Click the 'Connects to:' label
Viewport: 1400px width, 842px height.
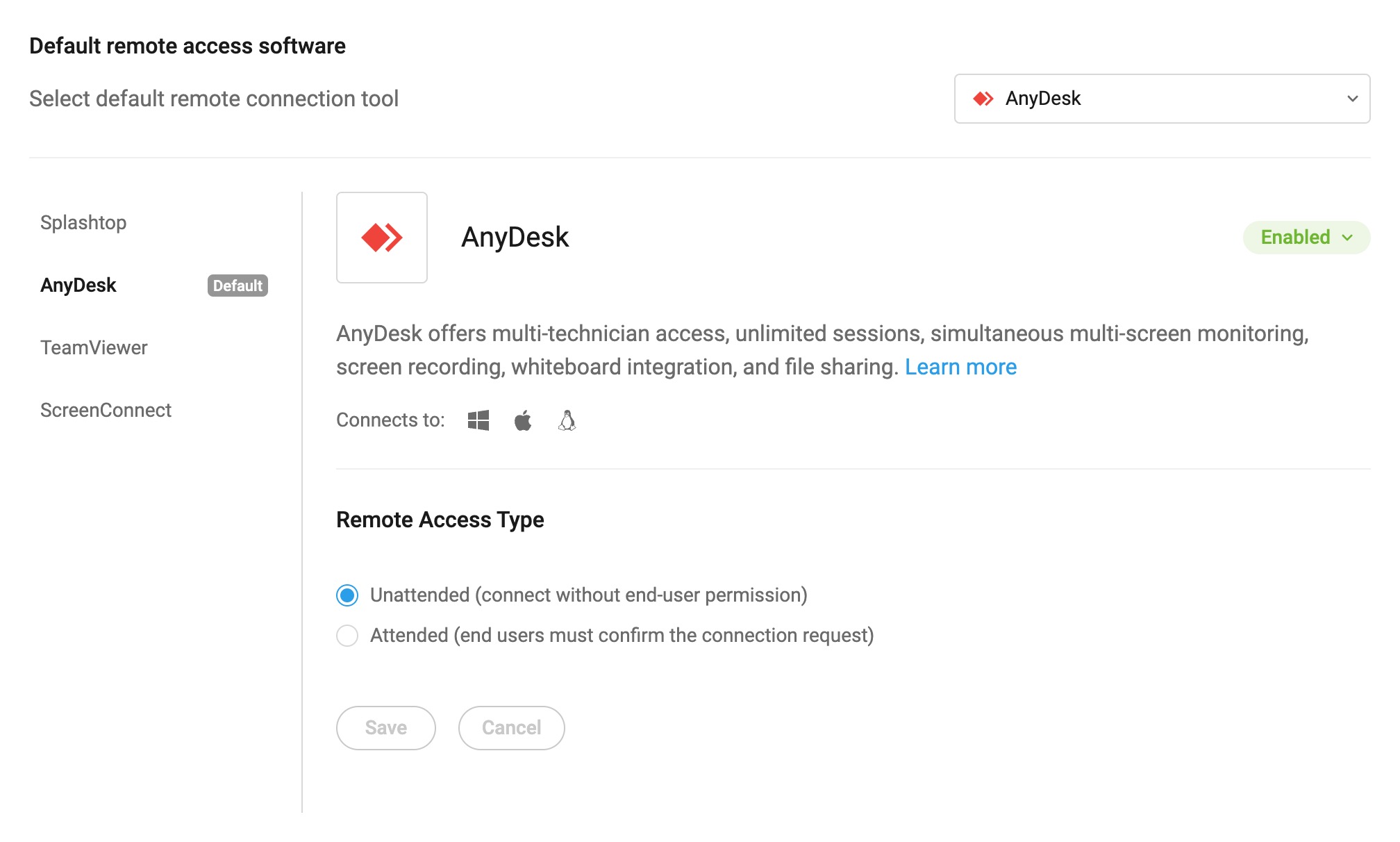coord(390,420)
